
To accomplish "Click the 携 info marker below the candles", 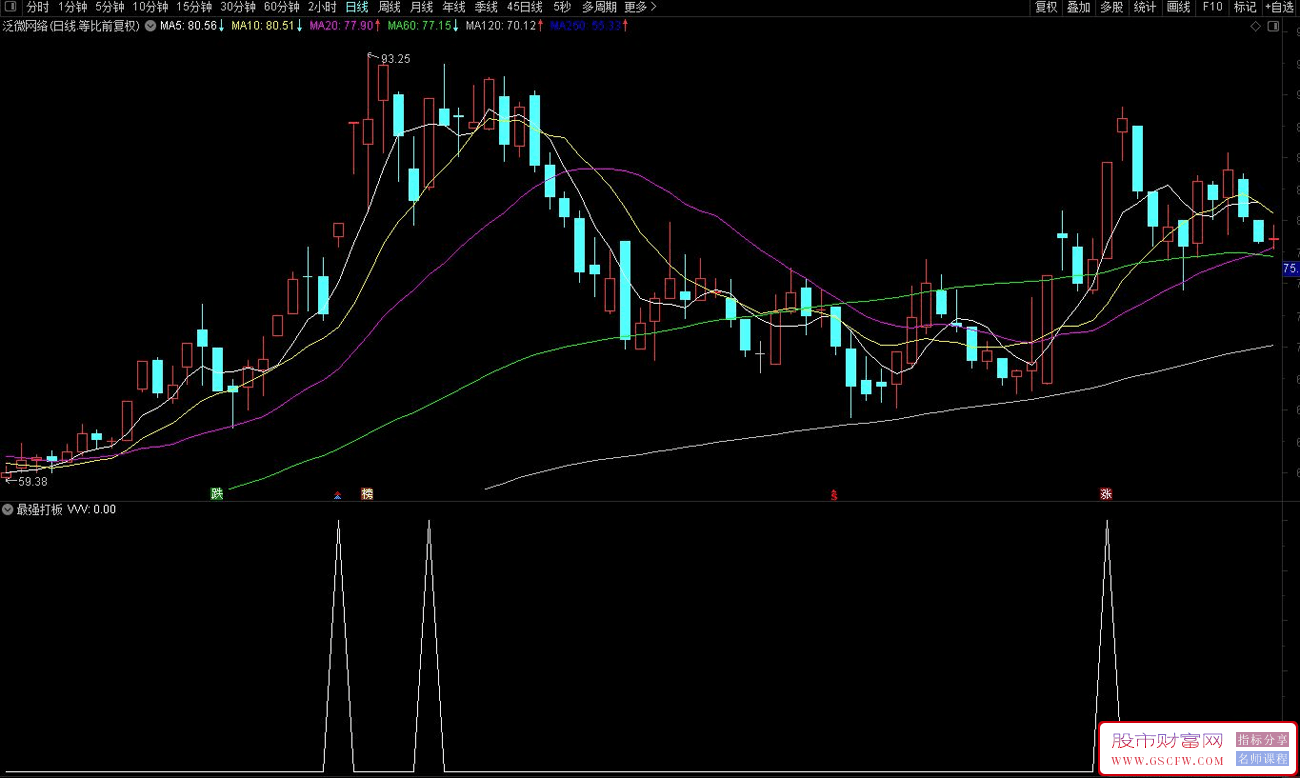I will [x=367, y=494].
